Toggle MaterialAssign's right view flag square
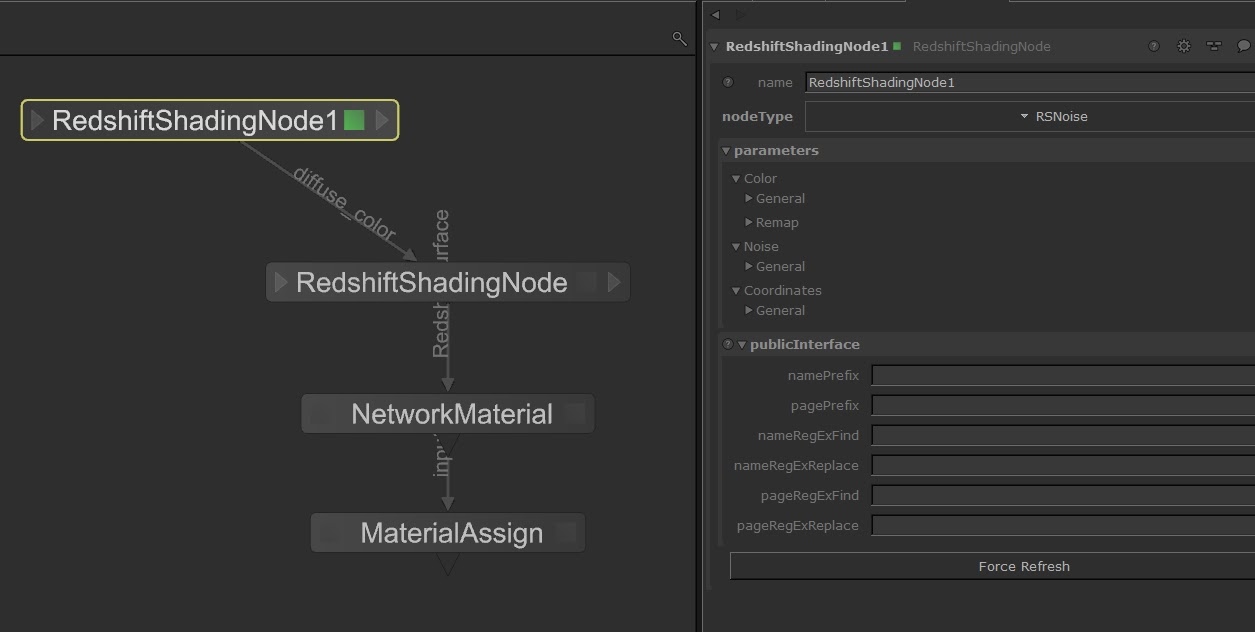 (x=566, y=533)
